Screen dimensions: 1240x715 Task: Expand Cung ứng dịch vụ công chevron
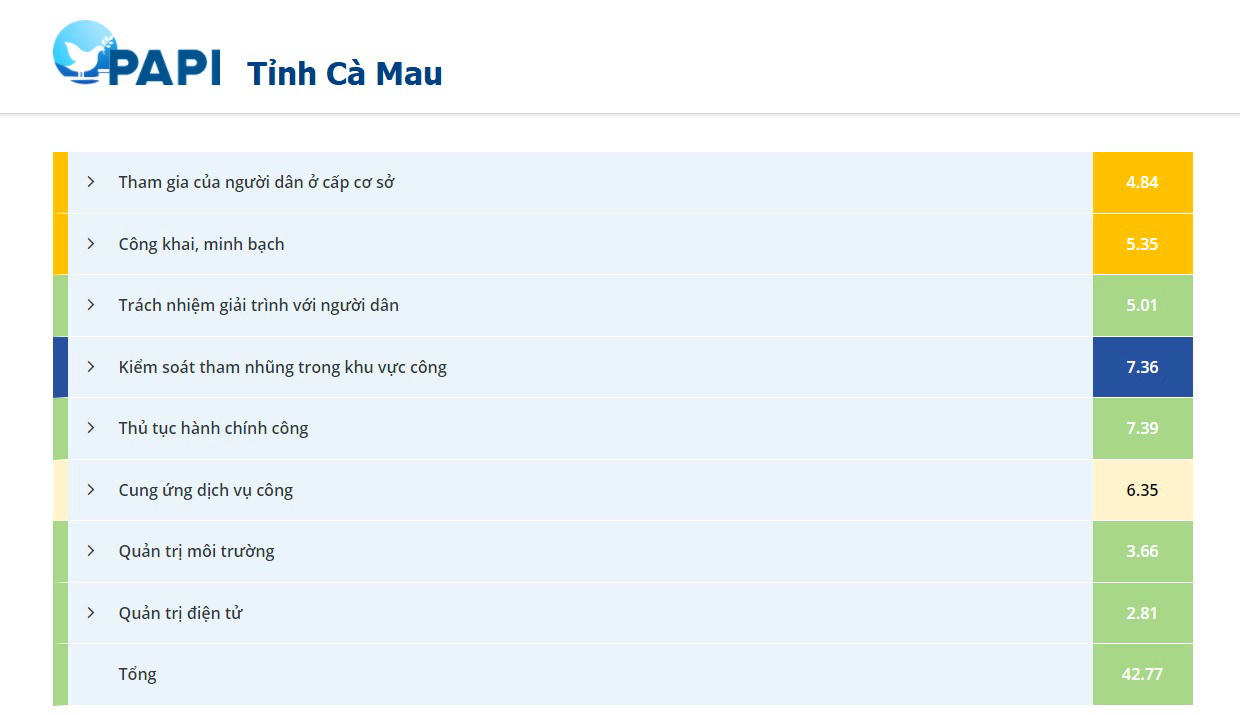tap(91, 490)
